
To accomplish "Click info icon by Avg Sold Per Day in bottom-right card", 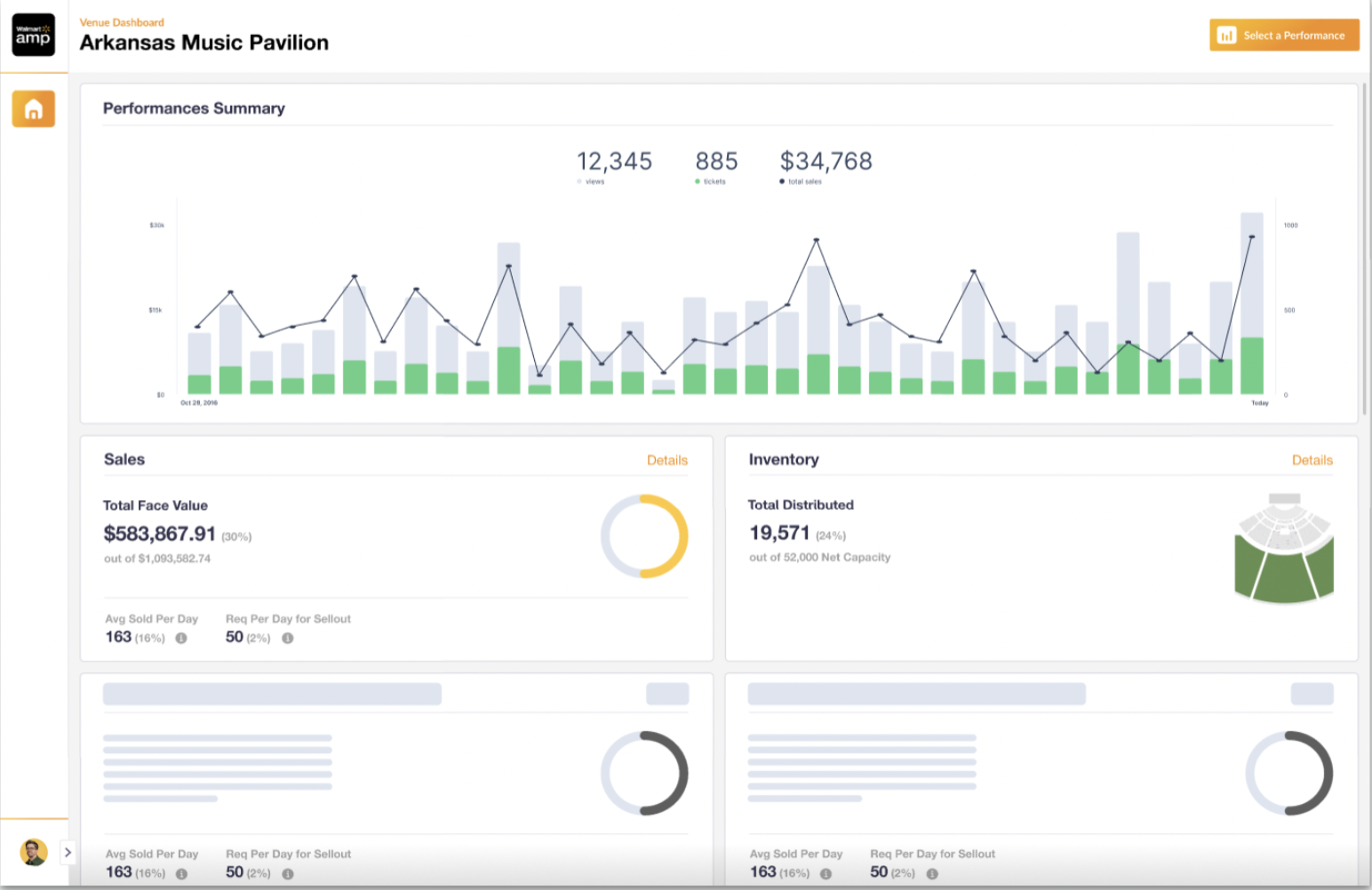I will 826,874.
